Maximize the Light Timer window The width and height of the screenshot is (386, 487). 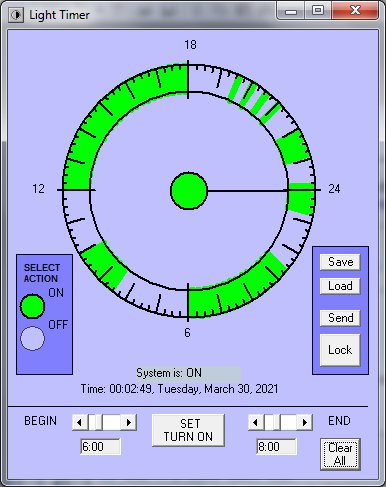tap(318, 11)
